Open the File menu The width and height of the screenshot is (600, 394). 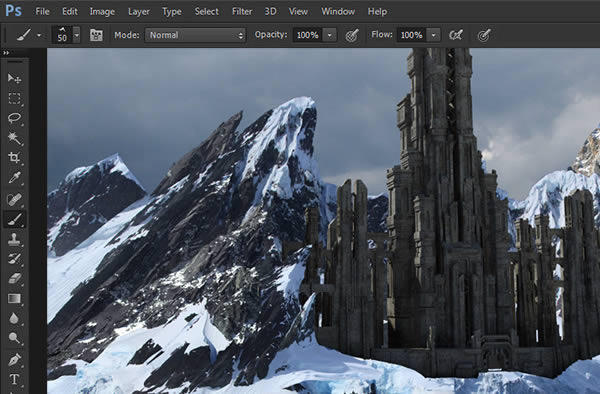click(42, 11)
